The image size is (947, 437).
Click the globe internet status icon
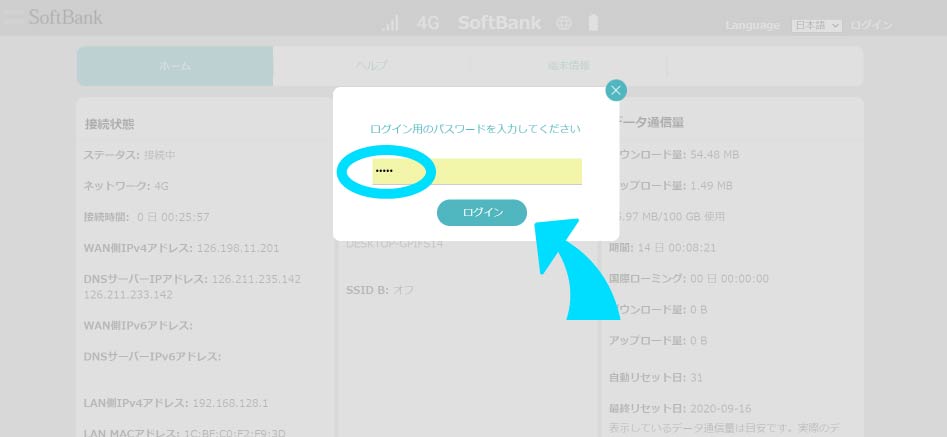[x=564, y=23]
